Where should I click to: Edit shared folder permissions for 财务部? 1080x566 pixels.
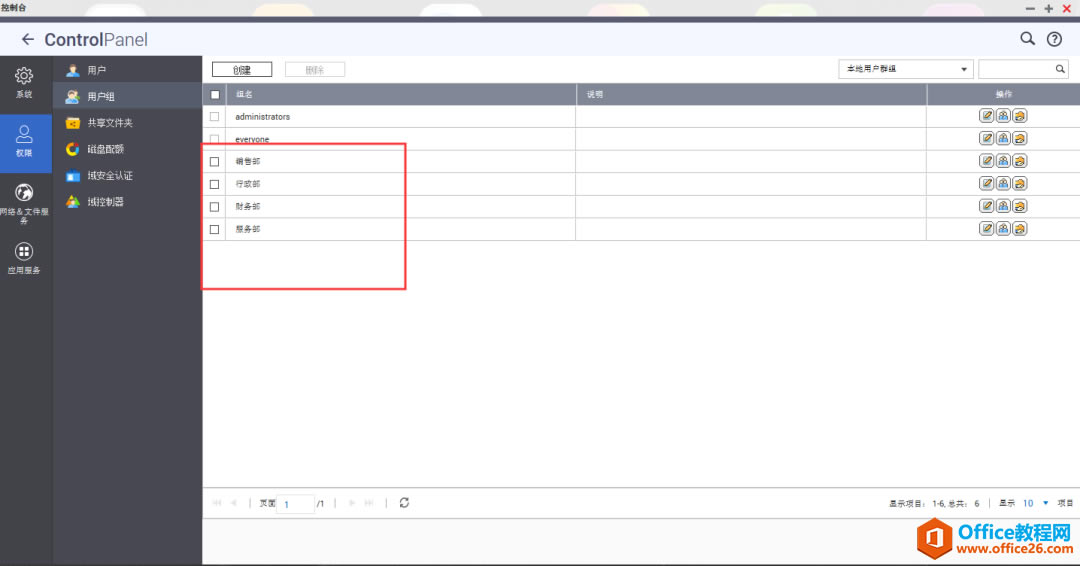pyautogui.click(x=1019, y=206)
